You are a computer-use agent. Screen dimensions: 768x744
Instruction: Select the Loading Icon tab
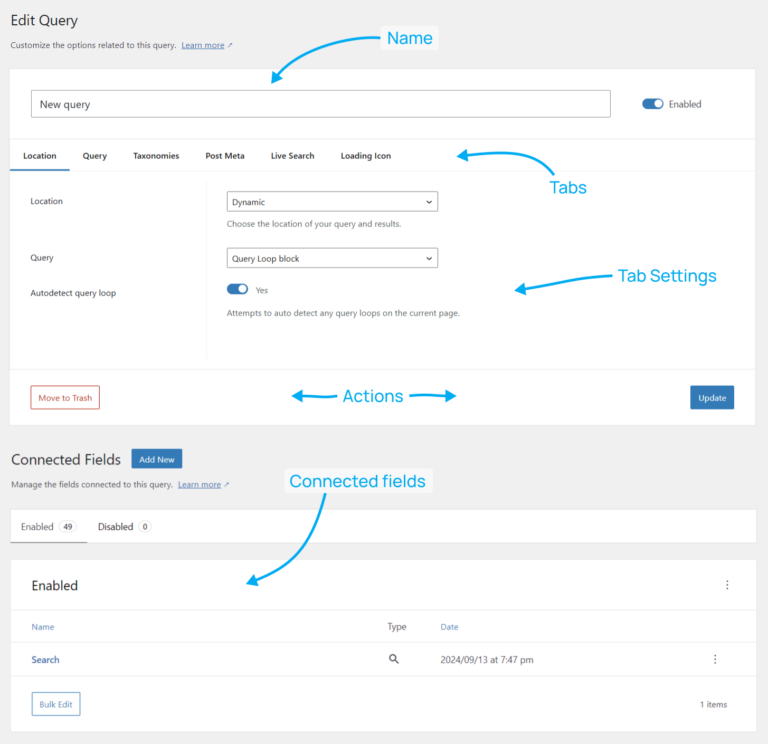pyautogui.click(x=366, y=156)
